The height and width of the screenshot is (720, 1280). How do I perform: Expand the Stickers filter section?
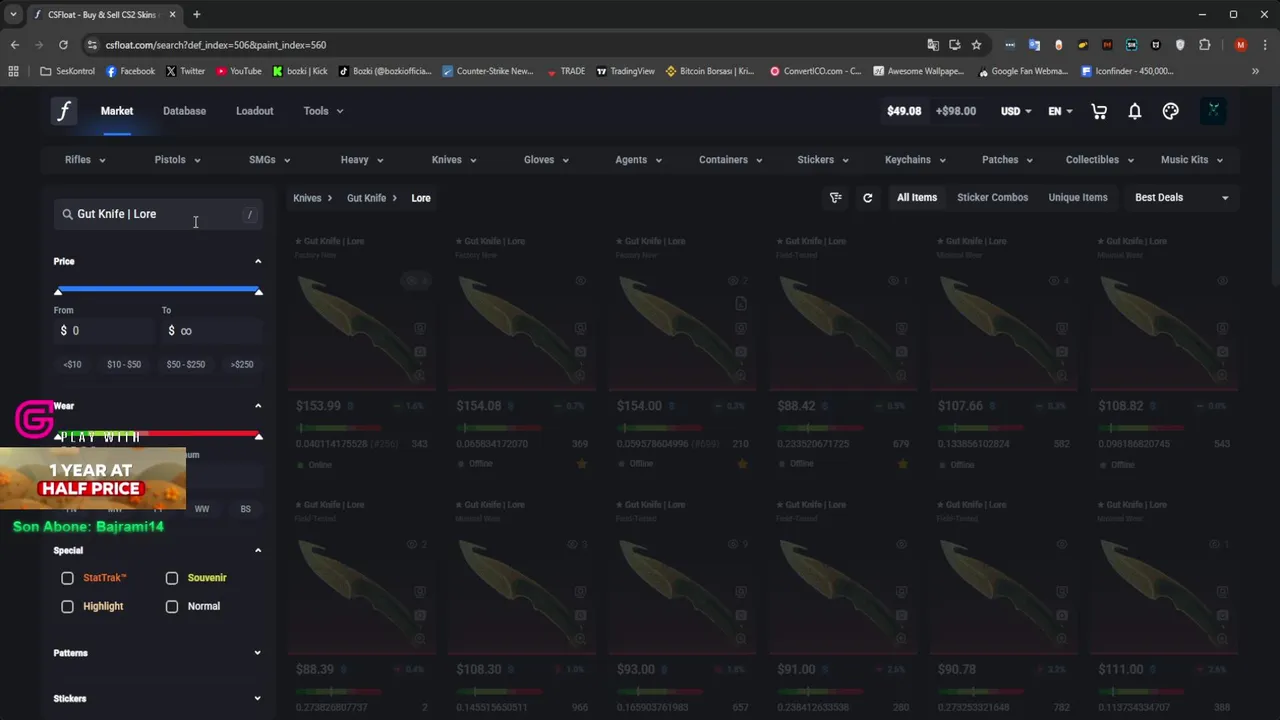158,699
